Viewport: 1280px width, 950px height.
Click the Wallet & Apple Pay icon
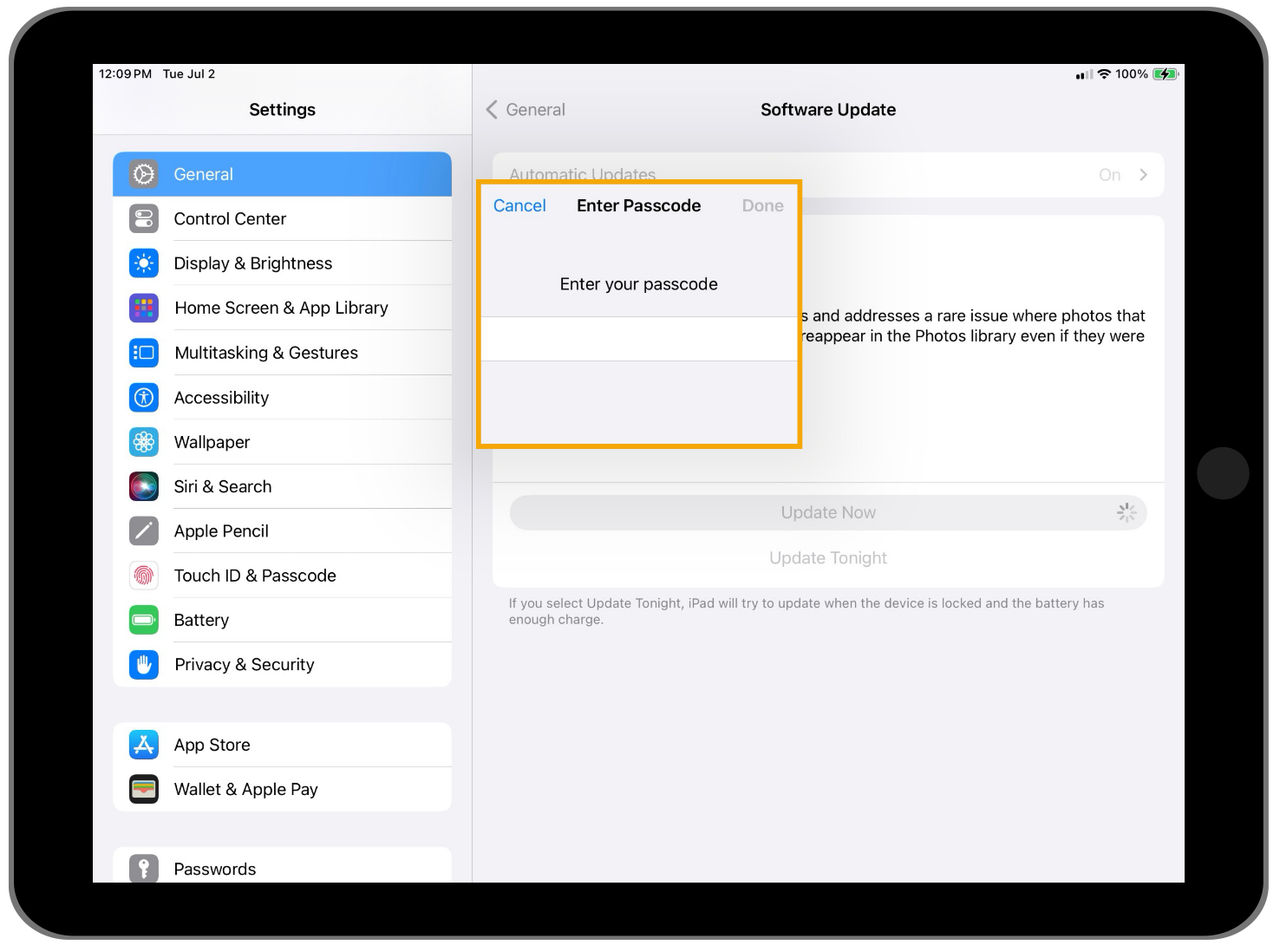point(144,789)
